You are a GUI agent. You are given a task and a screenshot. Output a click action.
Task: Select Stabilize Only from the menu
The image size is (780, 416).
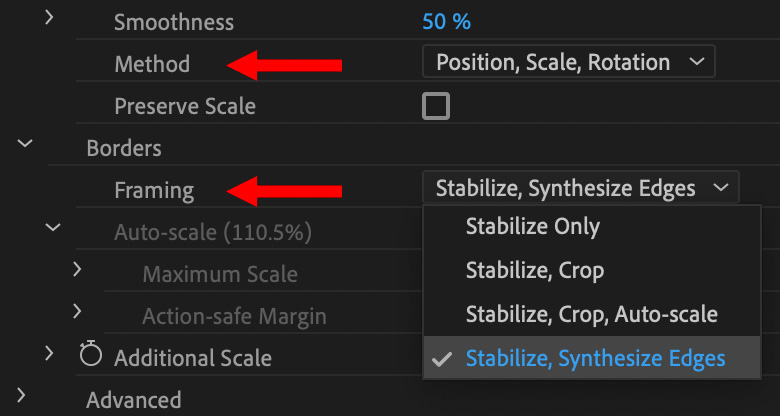click(x=533, y=227)
